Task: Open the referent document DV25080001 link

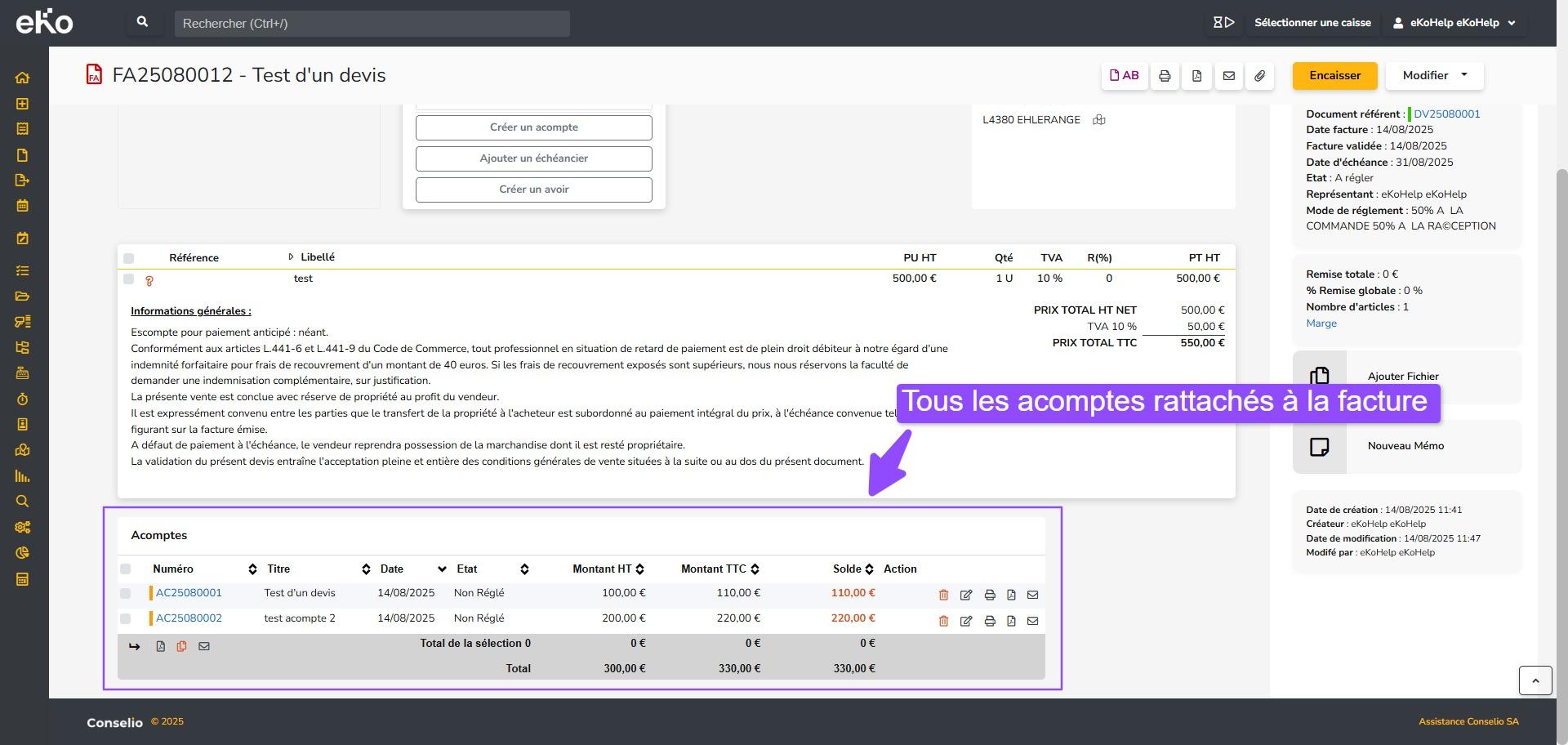Action: 1446,114
